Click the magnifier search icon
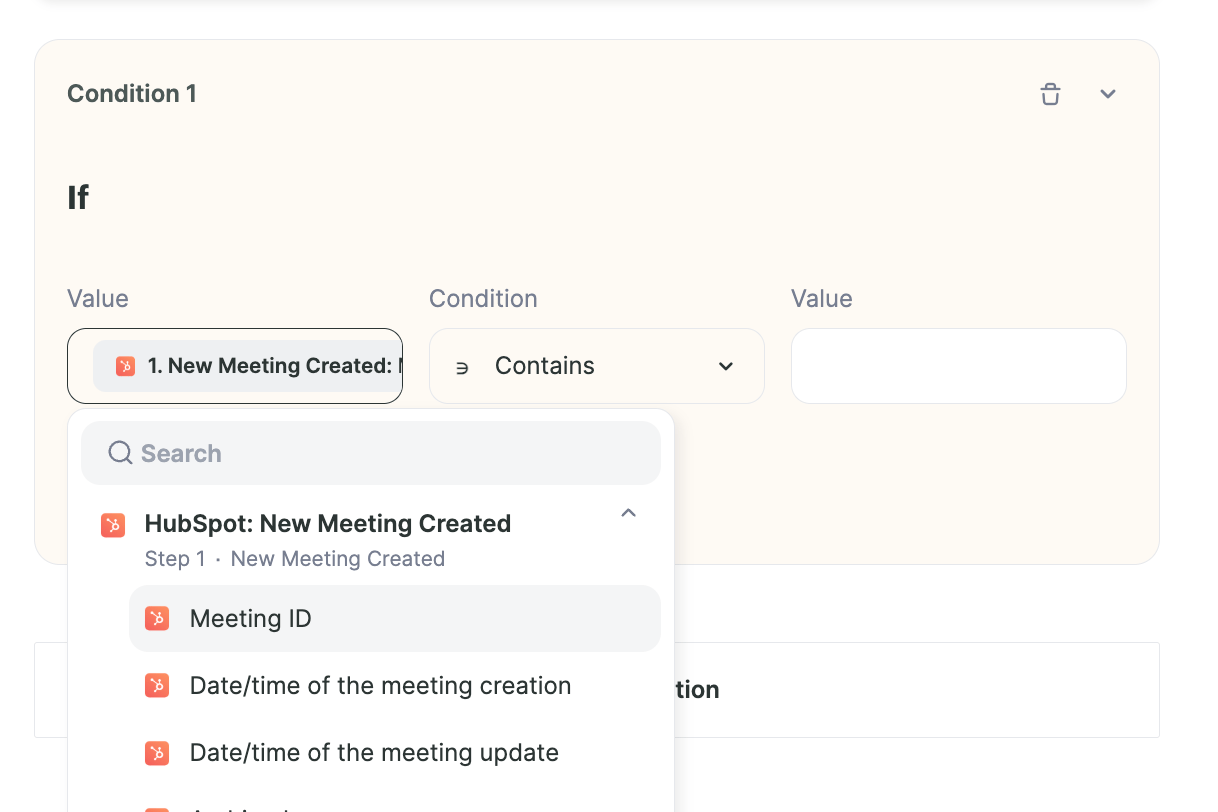The width and height of the screenshot is (1218, 812). tap(120, 453)
